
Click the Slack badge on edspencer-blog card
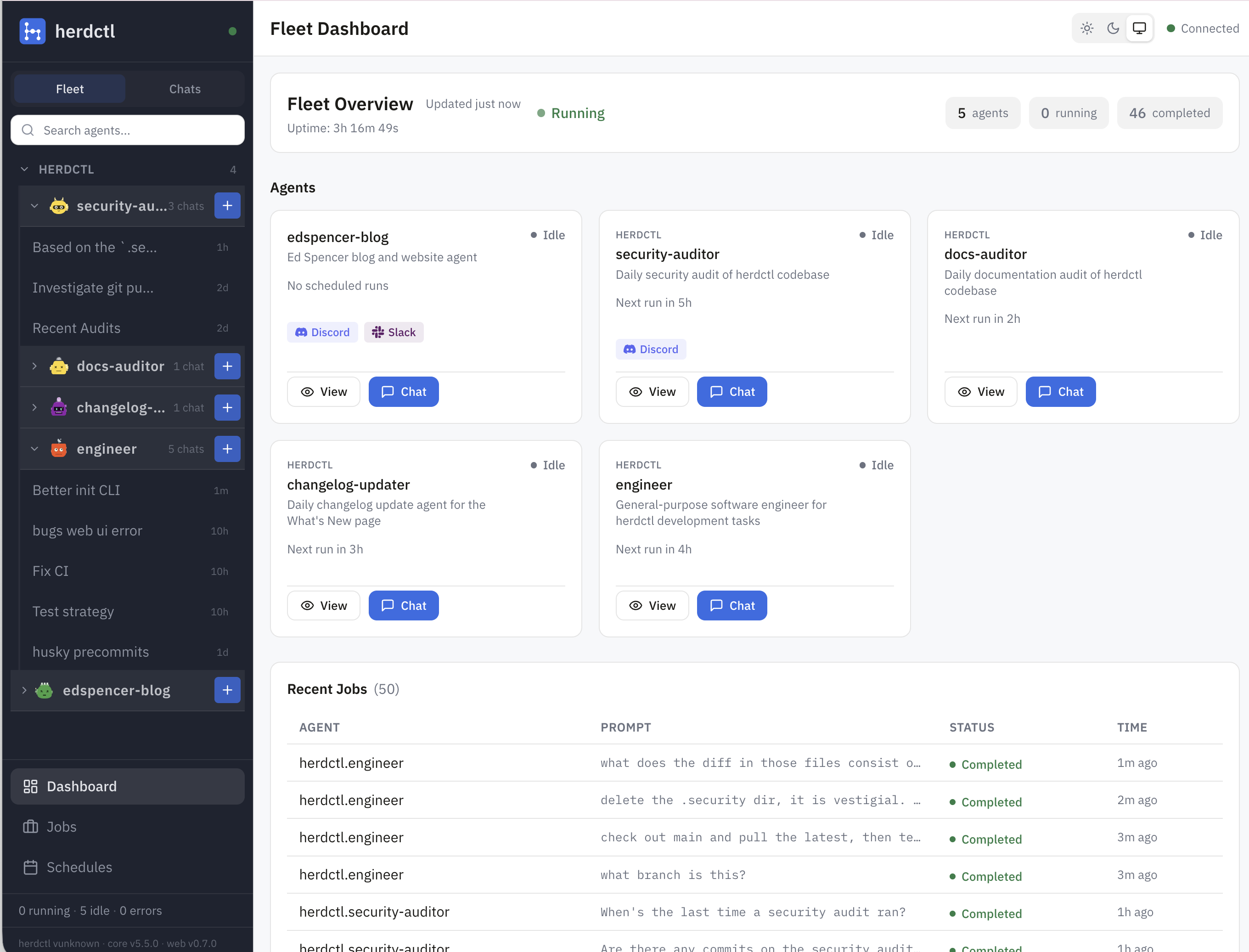[394, 332]
